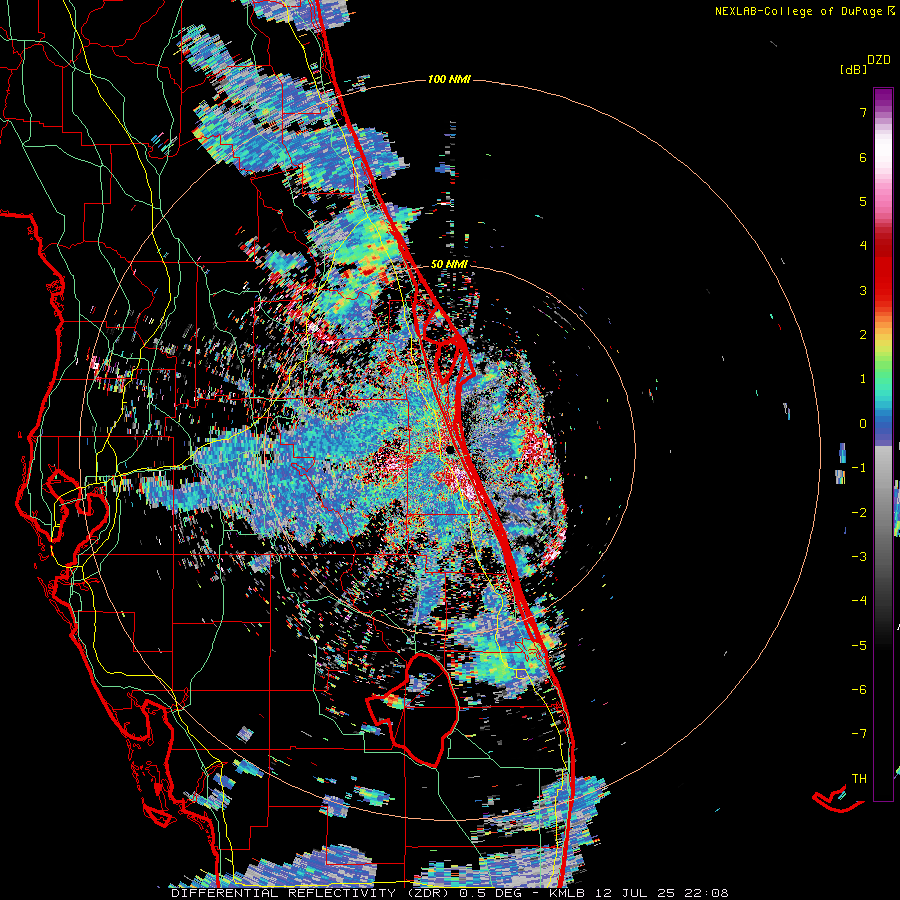
Task: Click the black radar site dot at KMLB
Action: [451, 449]
